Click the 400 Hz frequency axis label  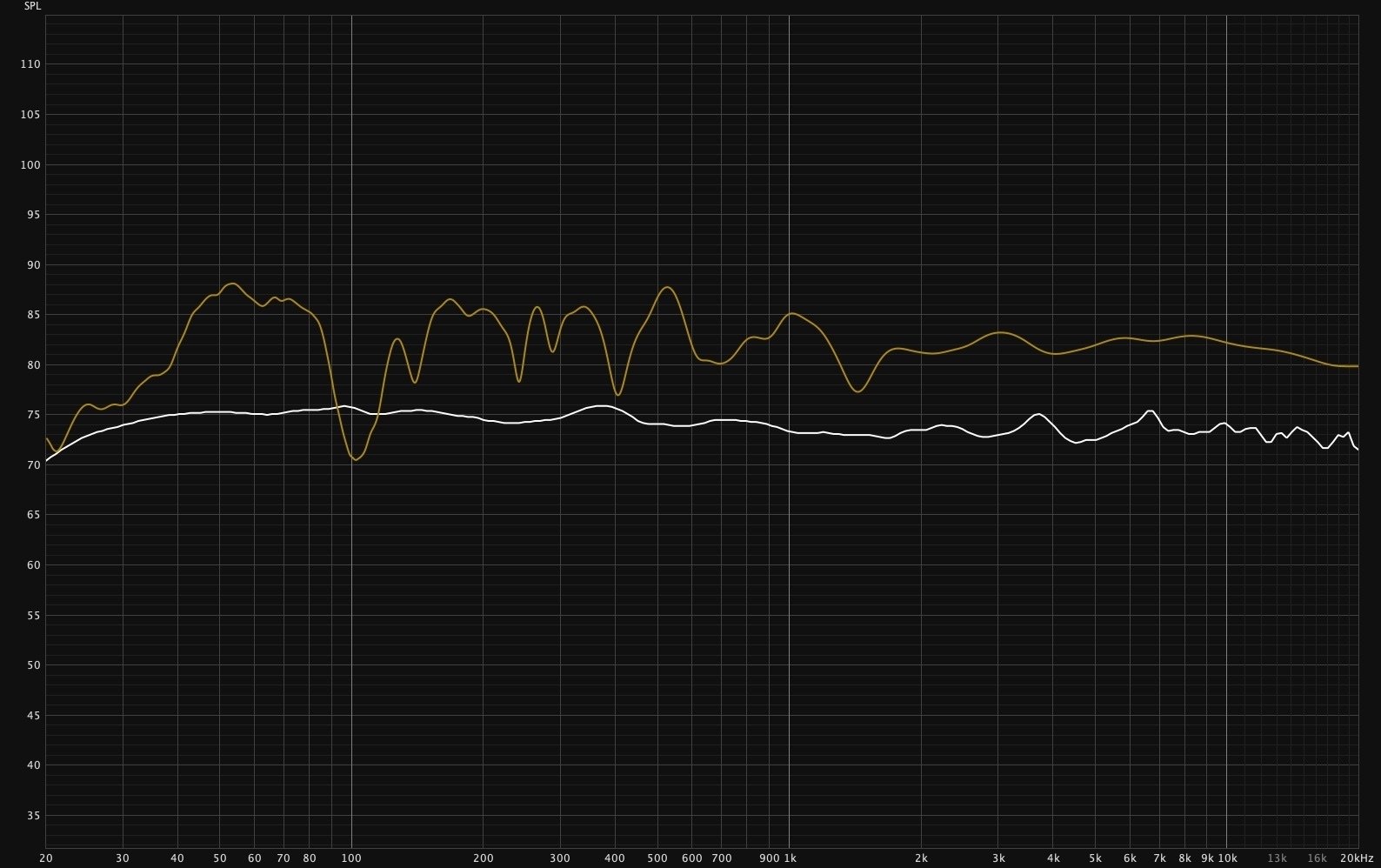pyautogui.click(x=615, y=858)
